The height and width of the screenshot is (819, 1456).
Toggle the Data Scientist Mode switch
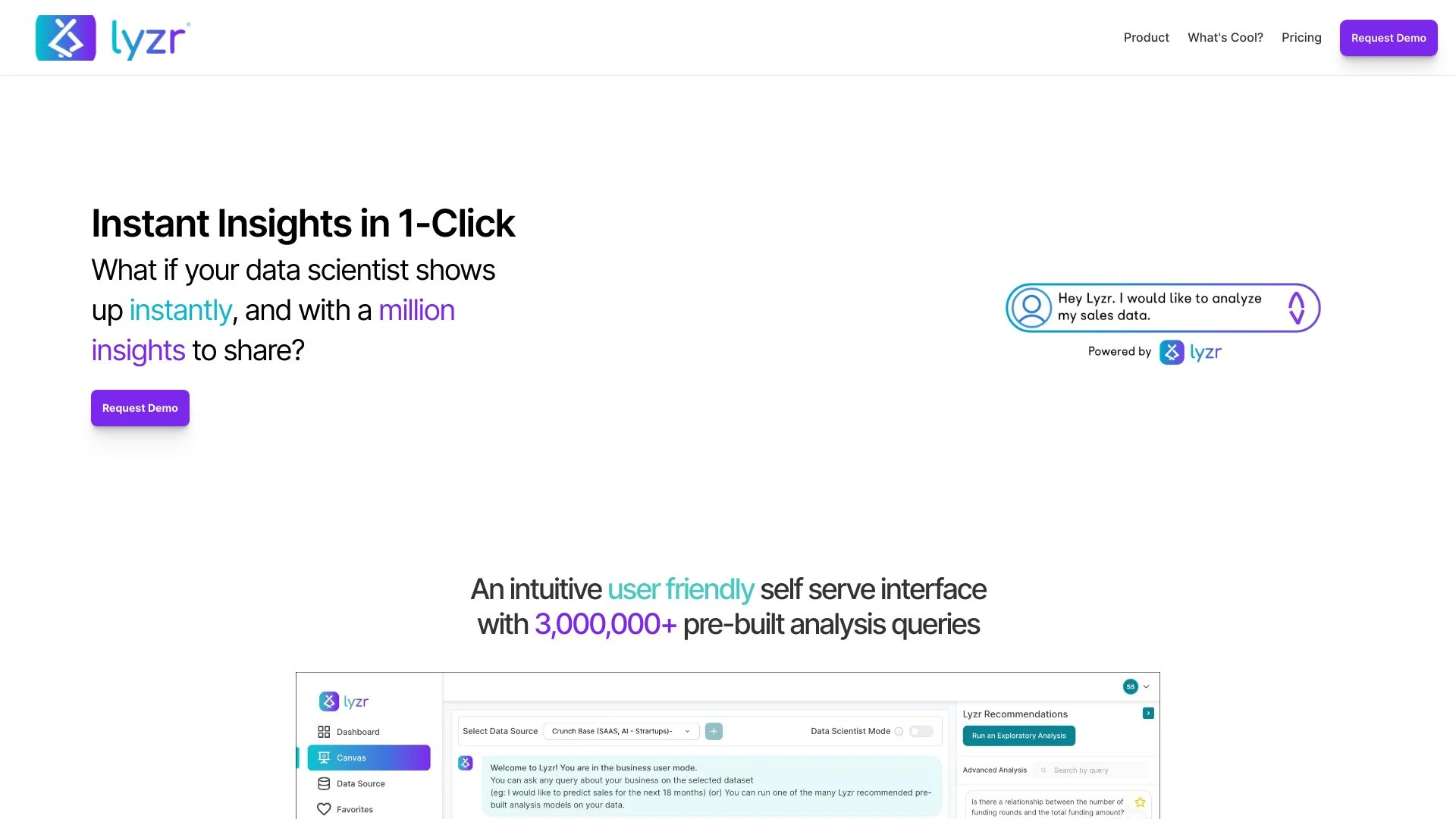click(x=920, y=731)
